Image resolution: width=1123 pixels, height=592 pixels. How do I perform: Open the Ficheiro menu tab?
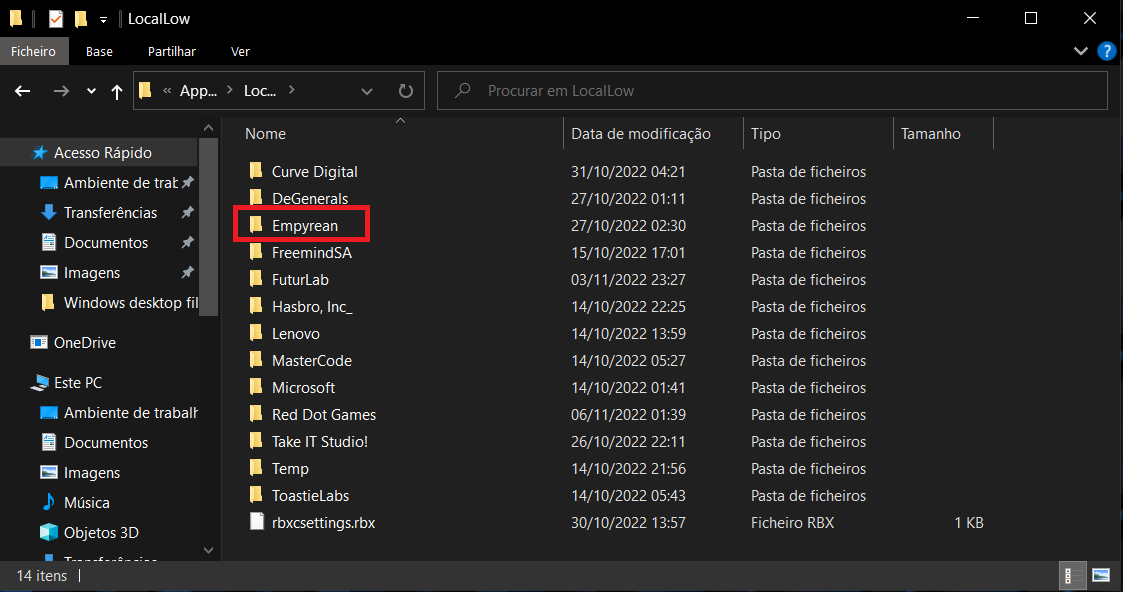click(x=34, y=51)
